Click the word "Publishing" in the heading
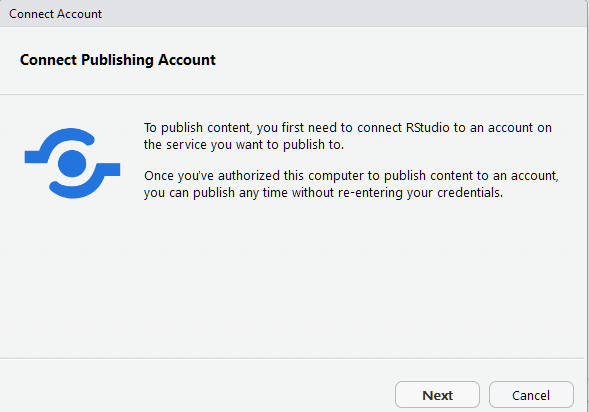The height and width of the screenshot is (412, 589). point(117,60)
